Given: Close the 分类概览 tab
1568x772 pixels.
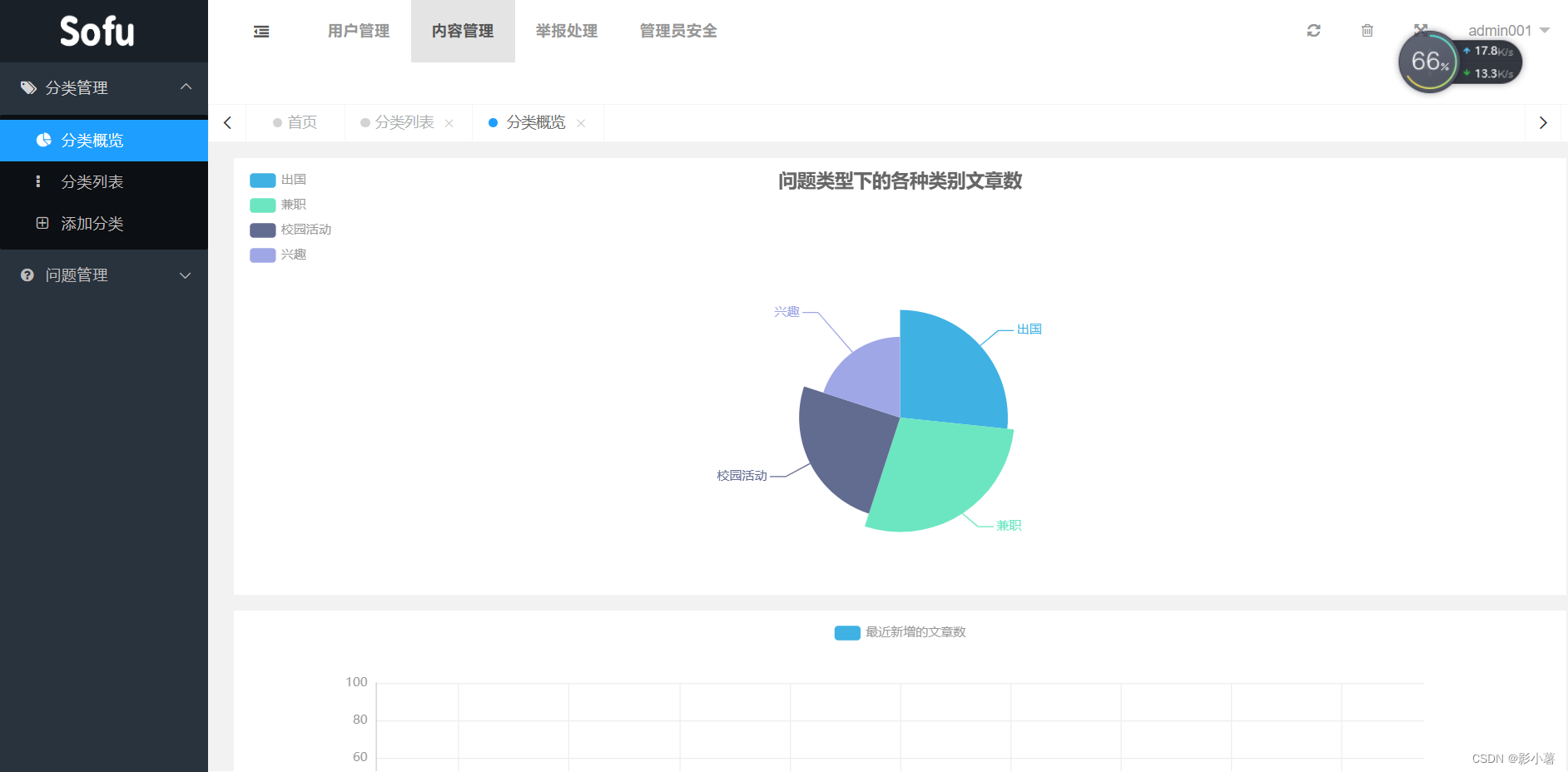Looking at the screenshot, I should click(x=581, y=123).
